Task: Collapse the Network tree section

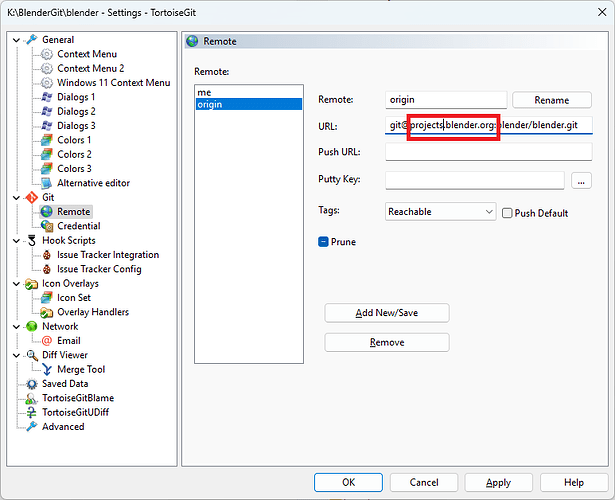Action: pyautogui.click(x=16, y=327)
